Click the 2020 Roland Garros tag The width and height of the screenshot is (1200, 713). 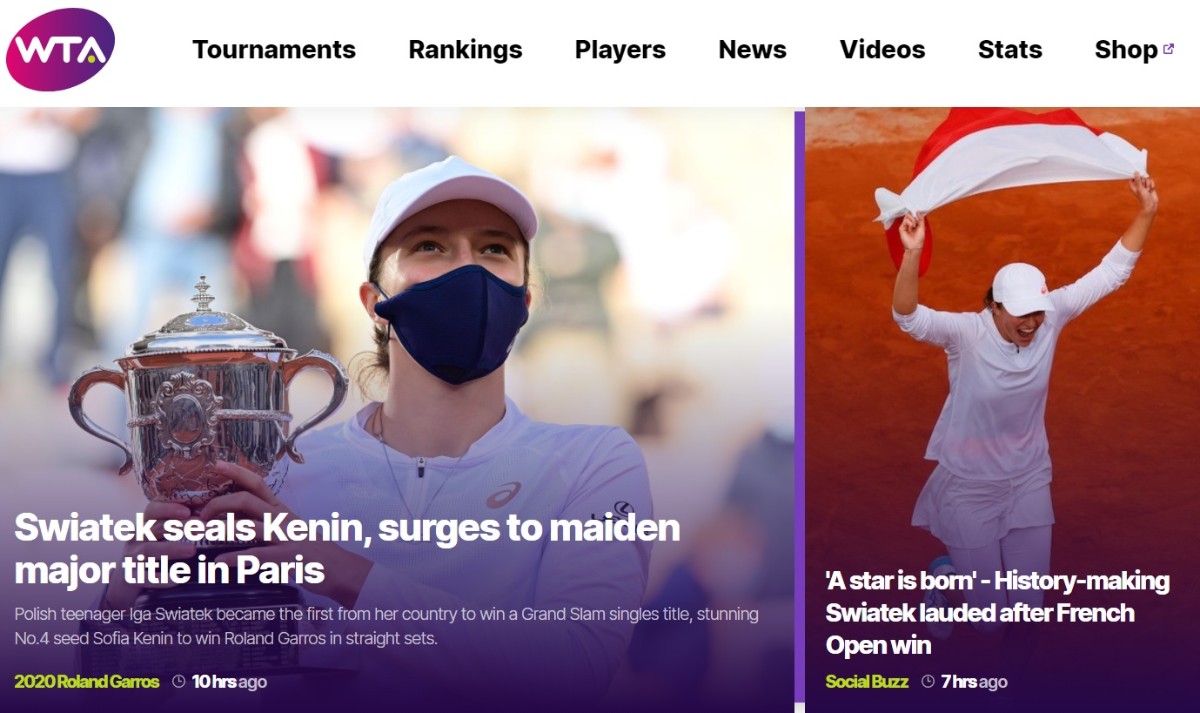point(87,682)
